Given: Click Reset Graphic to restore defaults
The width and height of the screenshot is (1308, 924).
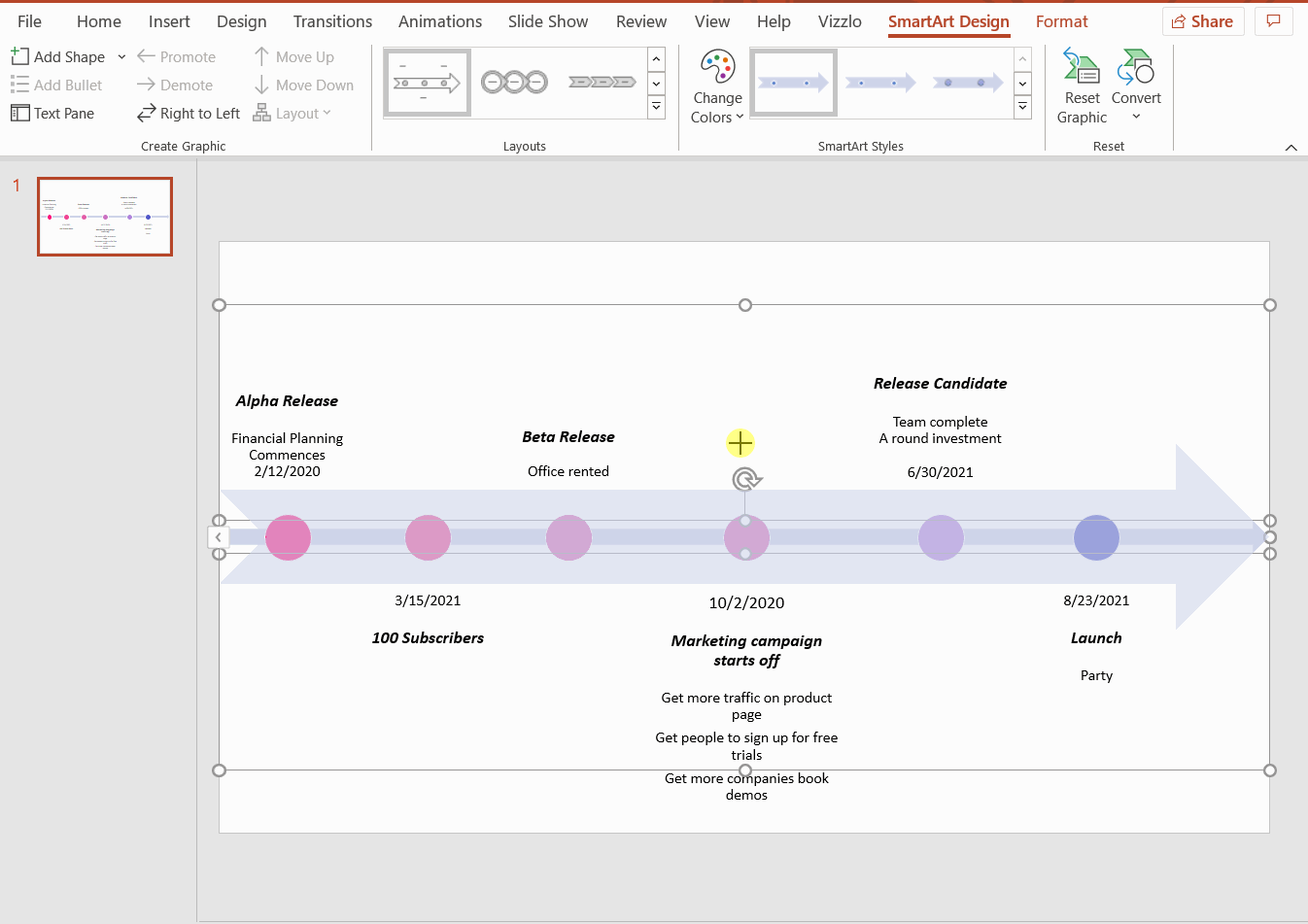Looking at the screenshot, I should tap(1081, 85).
